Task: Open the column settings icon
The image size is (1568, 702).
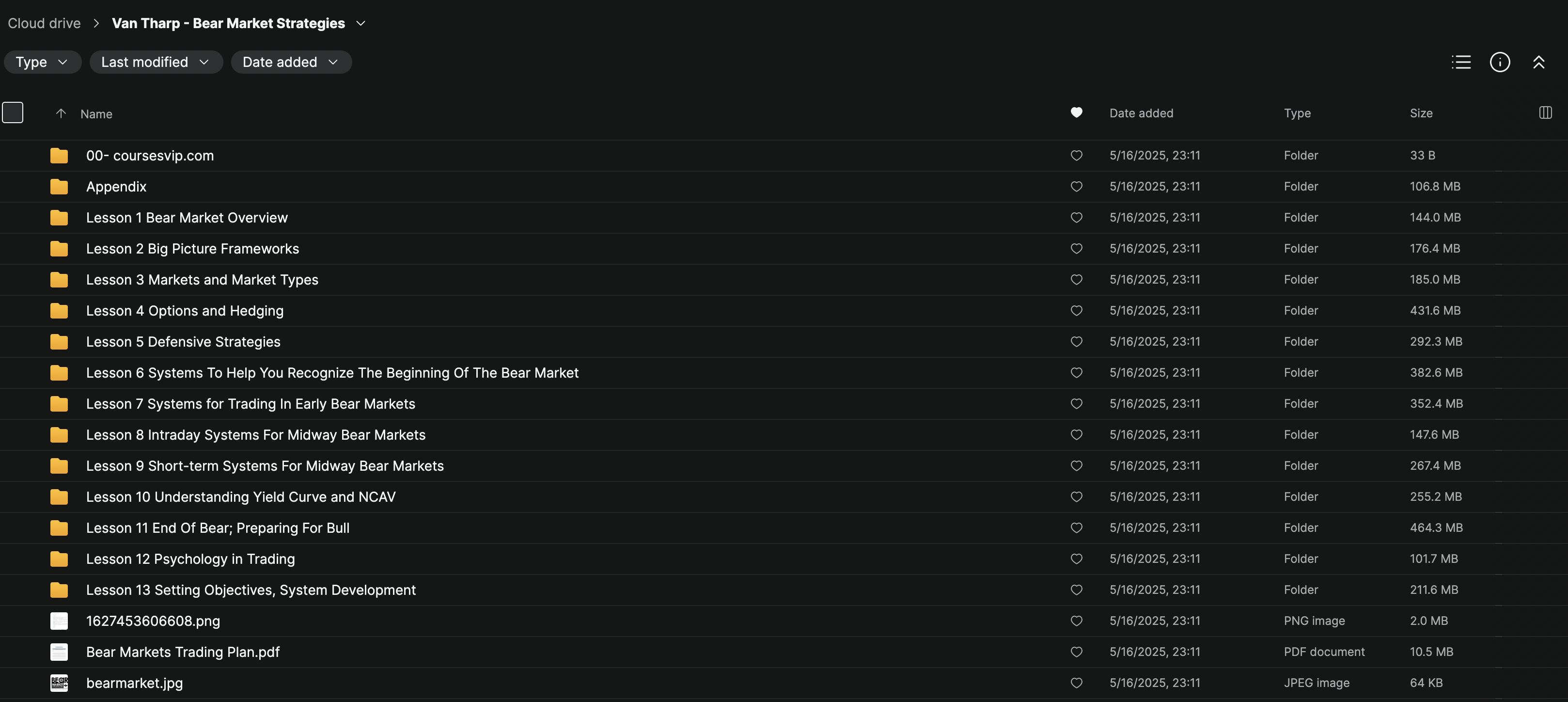Action: (1546, 112)
